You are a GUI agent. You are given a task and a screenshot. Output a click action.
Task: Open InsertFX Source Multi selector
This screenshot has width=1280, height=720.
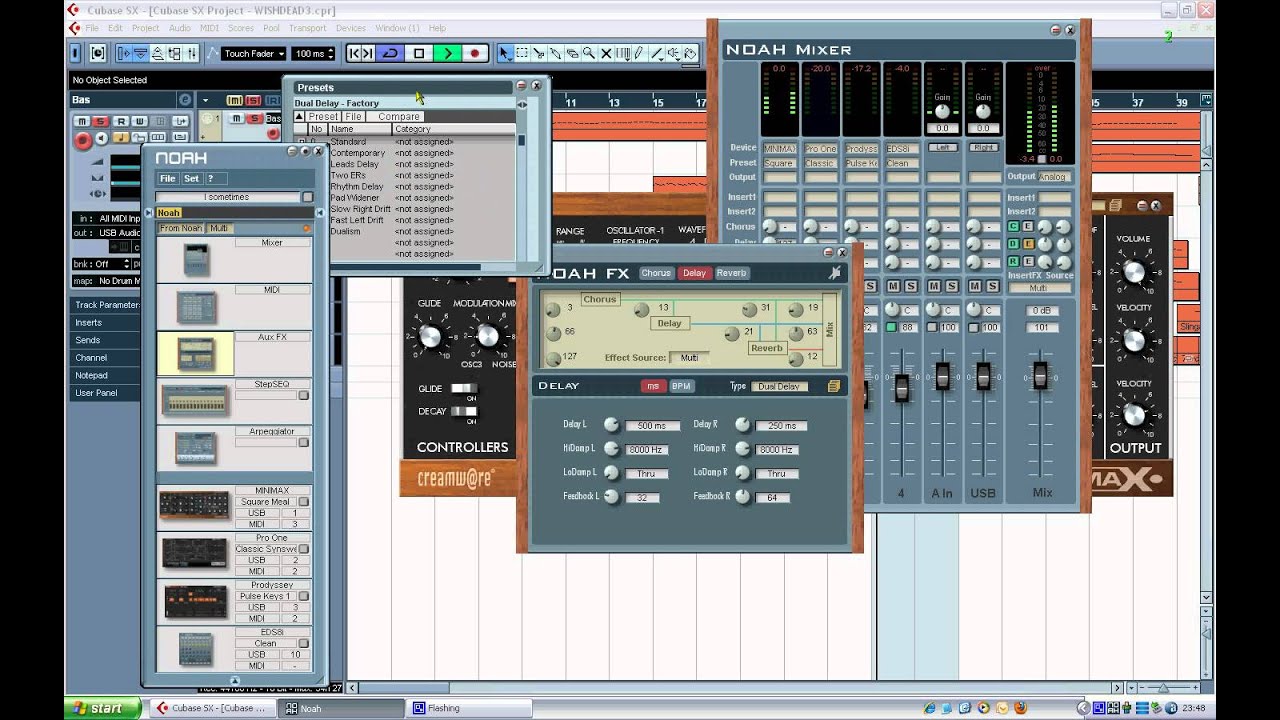click(1040, 288)
